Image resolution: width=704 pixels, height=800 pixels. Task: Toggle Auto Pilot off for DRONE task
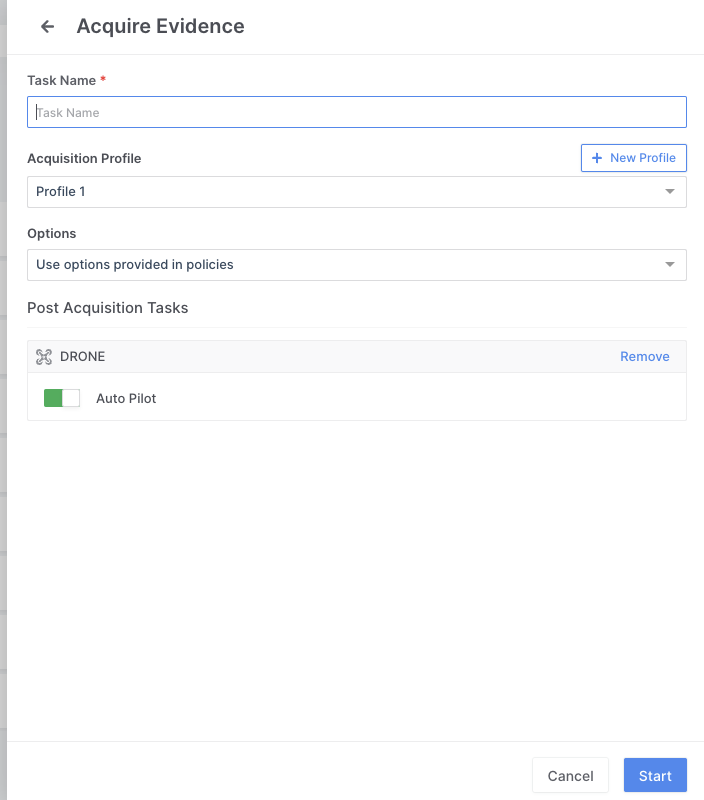tap(61, 397)
